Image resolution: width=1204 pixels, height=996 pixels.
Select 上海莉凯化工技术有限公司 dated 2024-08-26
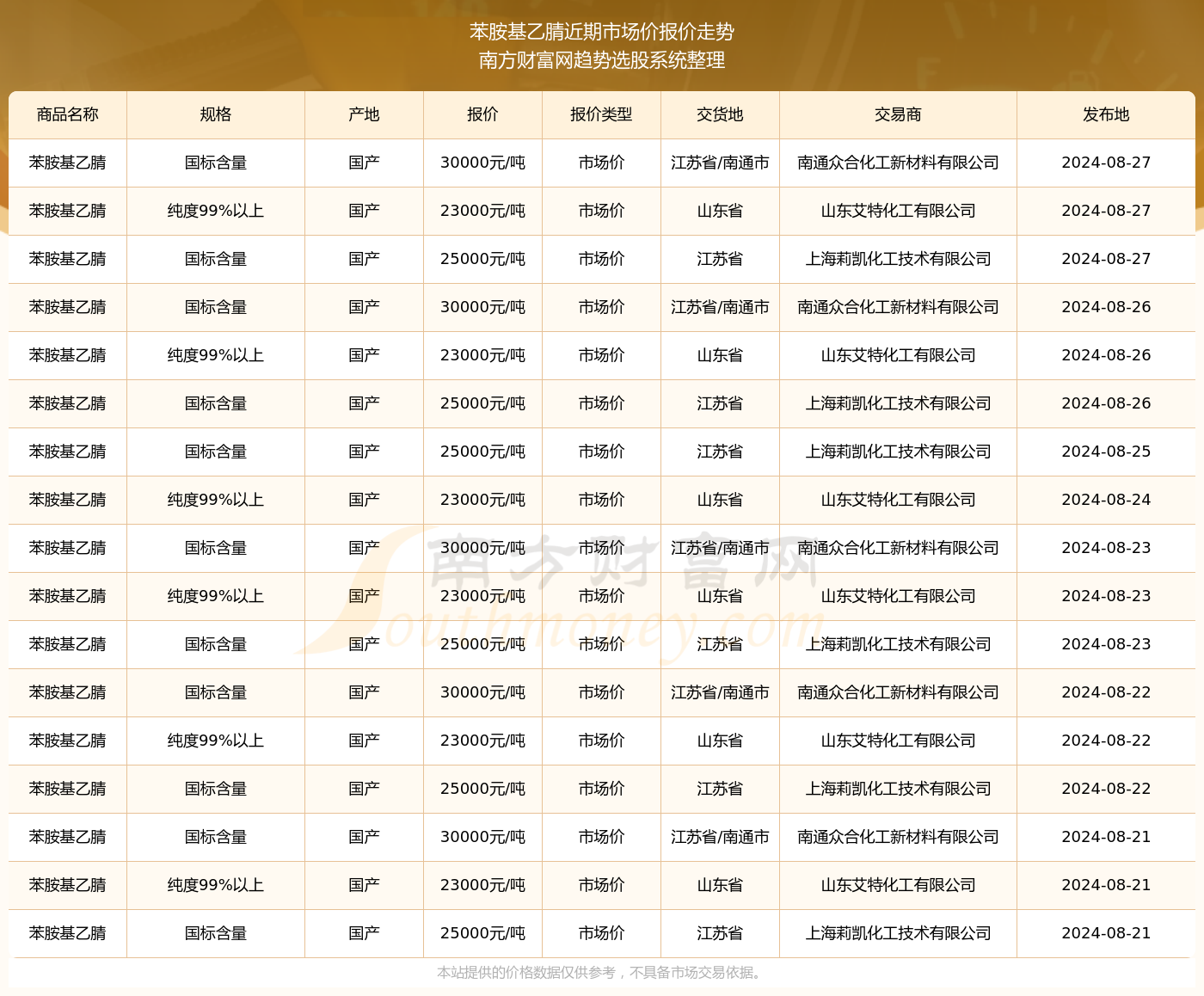[898, 403]
